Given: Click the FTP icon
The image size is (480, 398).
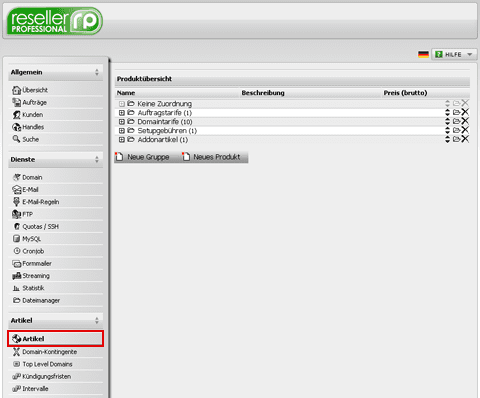Looking at the screenshot, I should pos(17,214).
